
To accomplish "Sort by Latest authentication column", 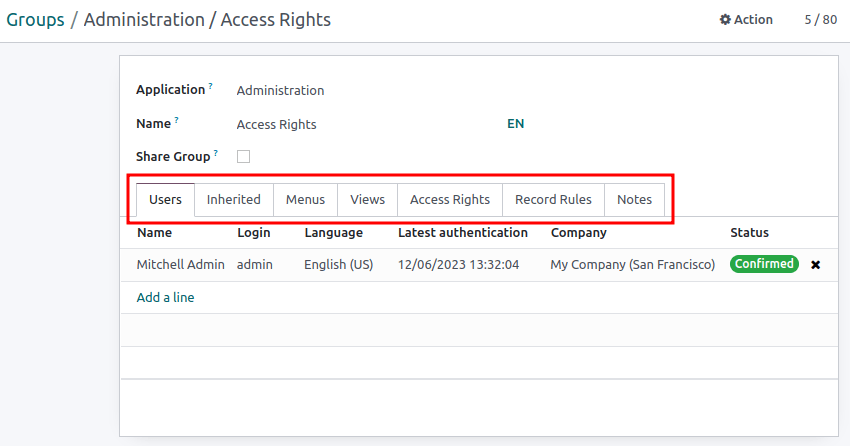I will click(462, 233).
